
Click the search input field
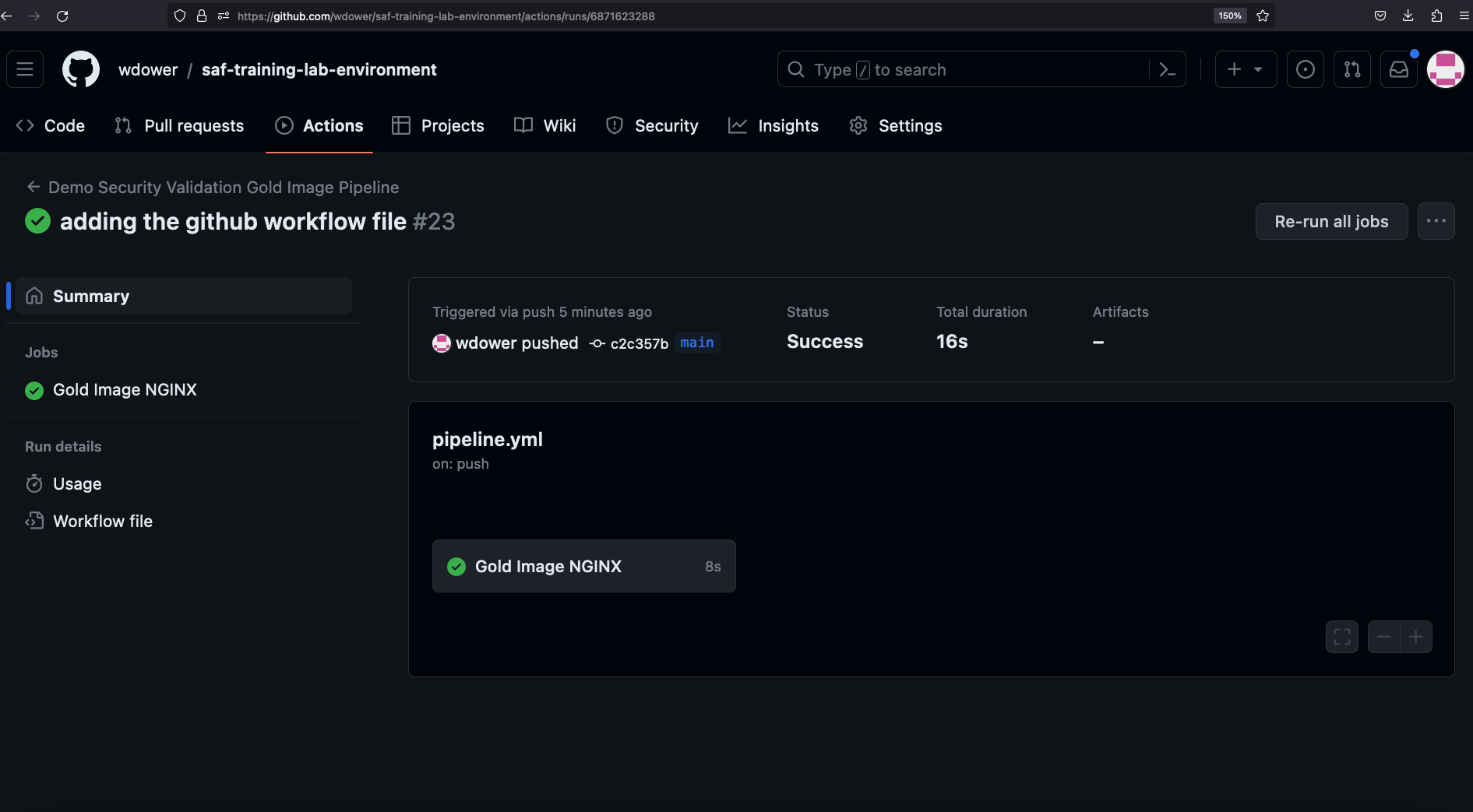pyautogui.click(x=966, y=69)
